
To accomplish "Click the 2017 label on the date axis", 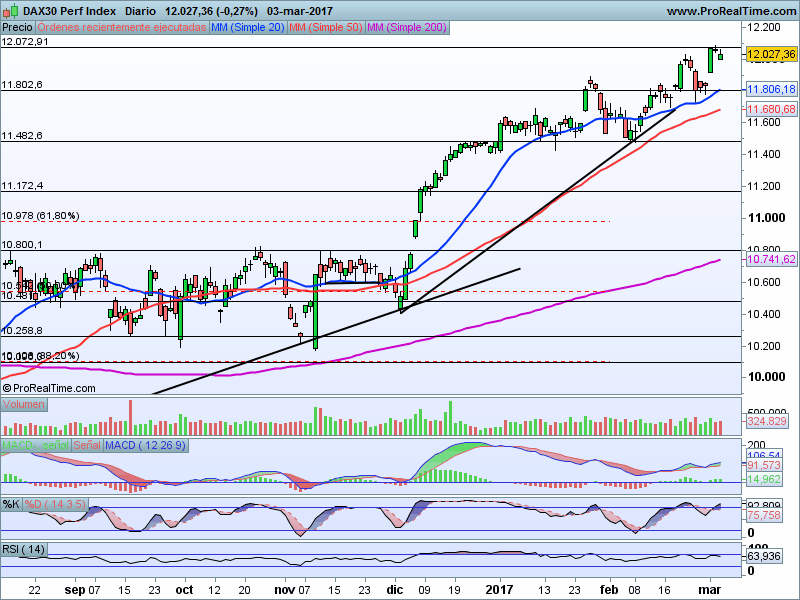I will click(499, 590).
